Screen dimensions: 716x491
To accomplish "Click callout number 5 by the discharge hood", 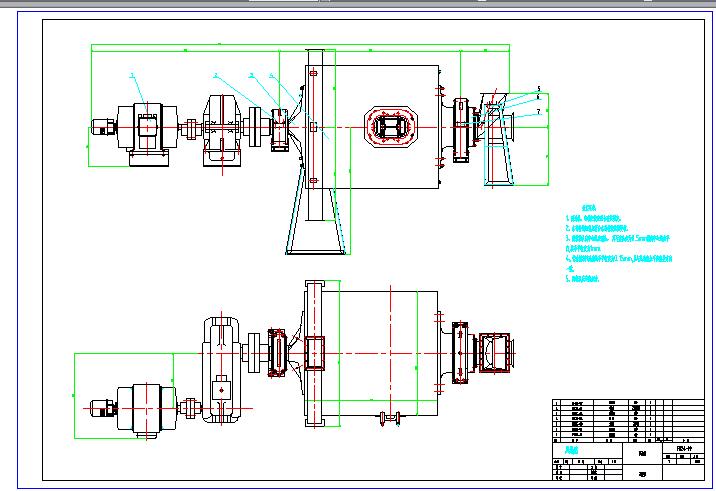I will (x=539, y=89).
